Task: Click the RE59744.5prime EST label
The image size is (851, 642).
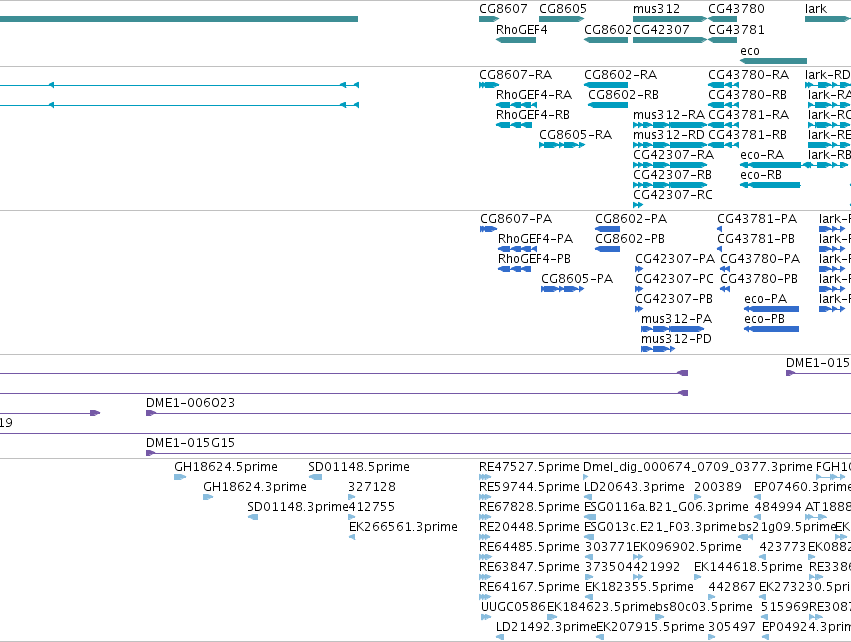Action: coord(529,487)
